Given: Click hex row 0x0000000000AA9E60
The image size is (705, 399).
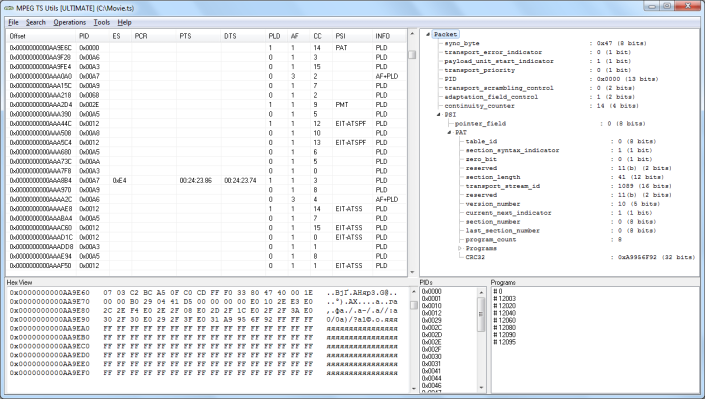Looking at the screenshot, I should pos(204,293).
